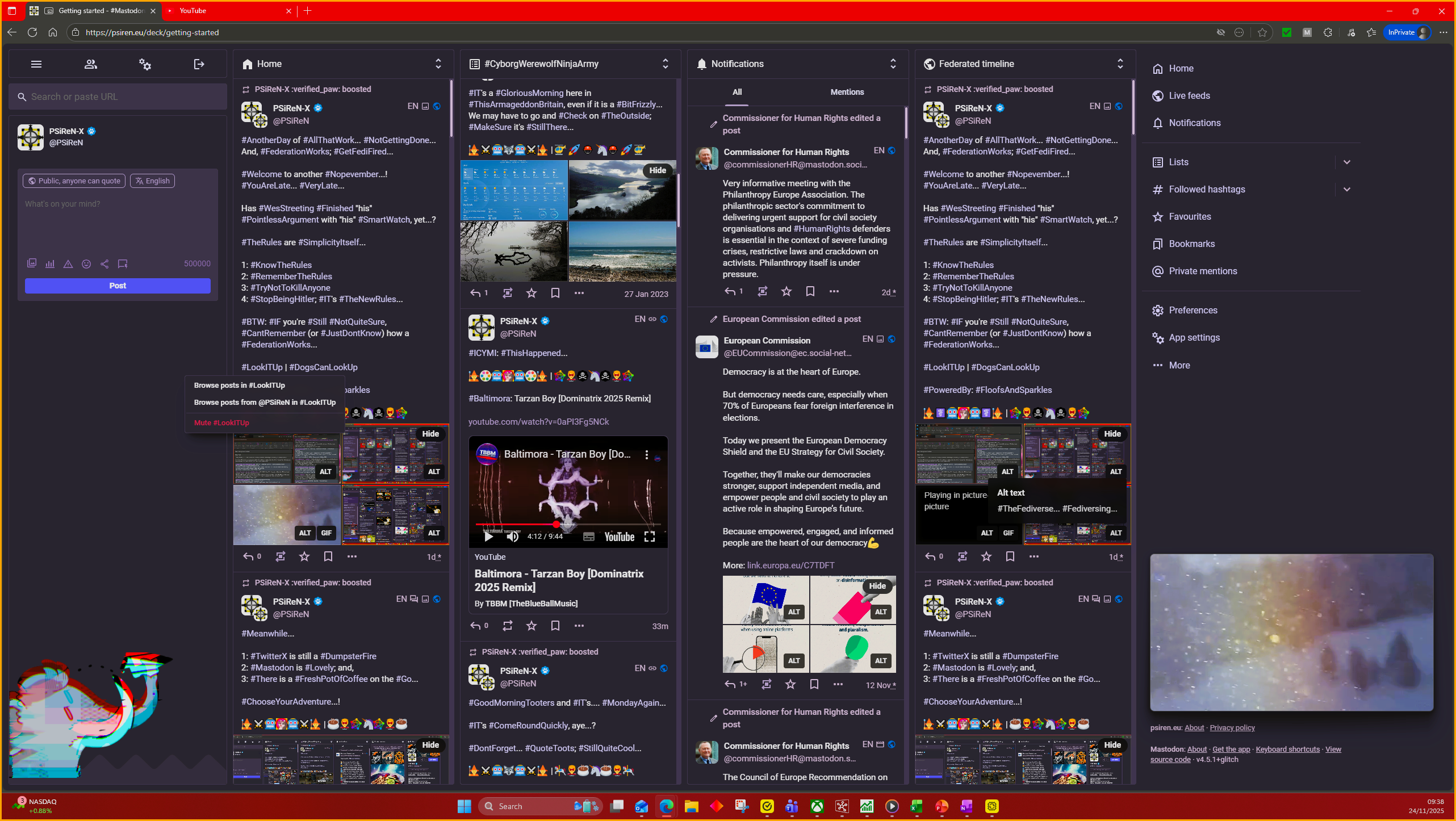Hide images in European Commission post
This screenshot has height=821, width=1456.
pyautogui.click(x=877, y=586)
